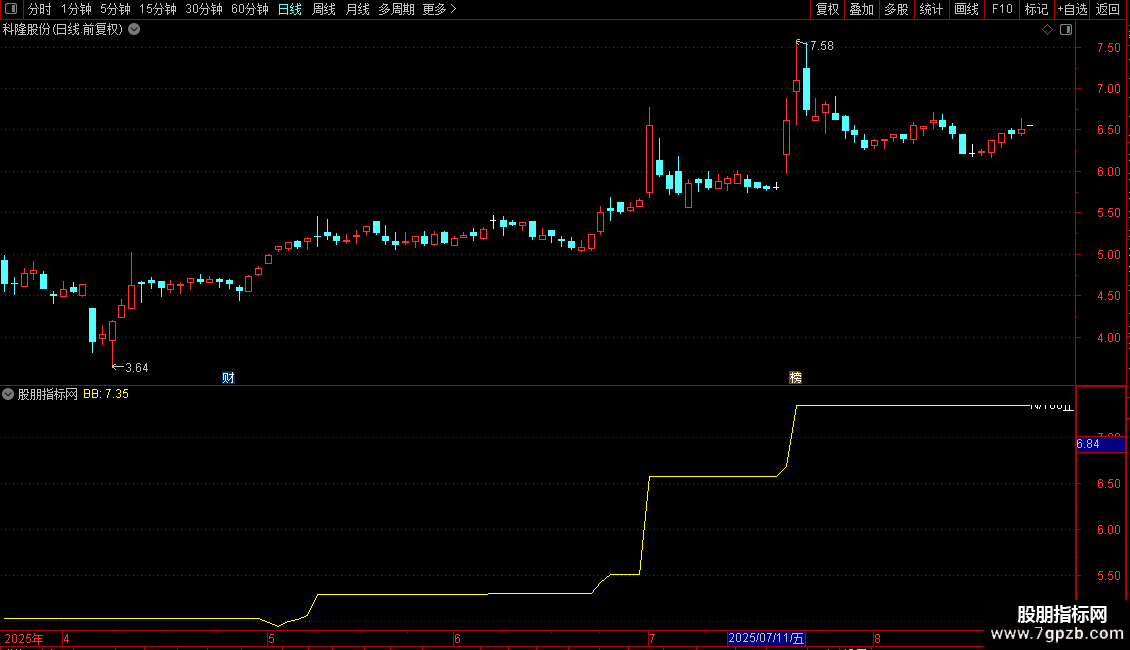Click the BB: 7.35 indicator value
This screenshot has height=650, width=1130.
coord(106,394)
